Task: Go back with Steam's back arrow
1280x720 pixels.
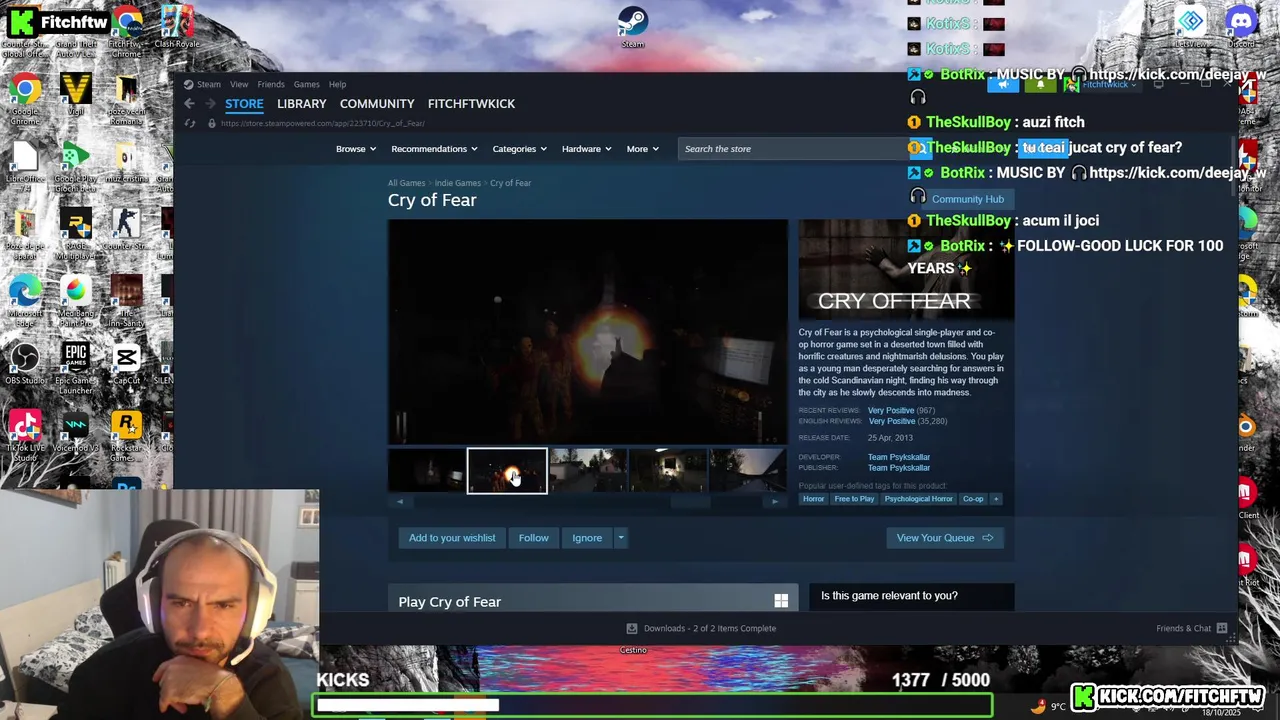Action: point(189,104)
